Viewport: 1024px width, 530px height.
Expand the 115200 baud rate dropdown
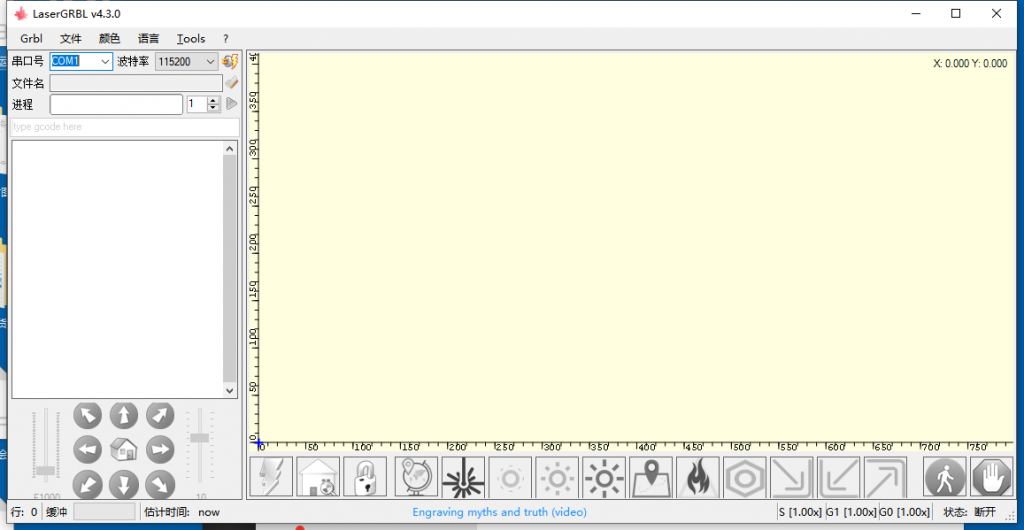pos(210,61)
